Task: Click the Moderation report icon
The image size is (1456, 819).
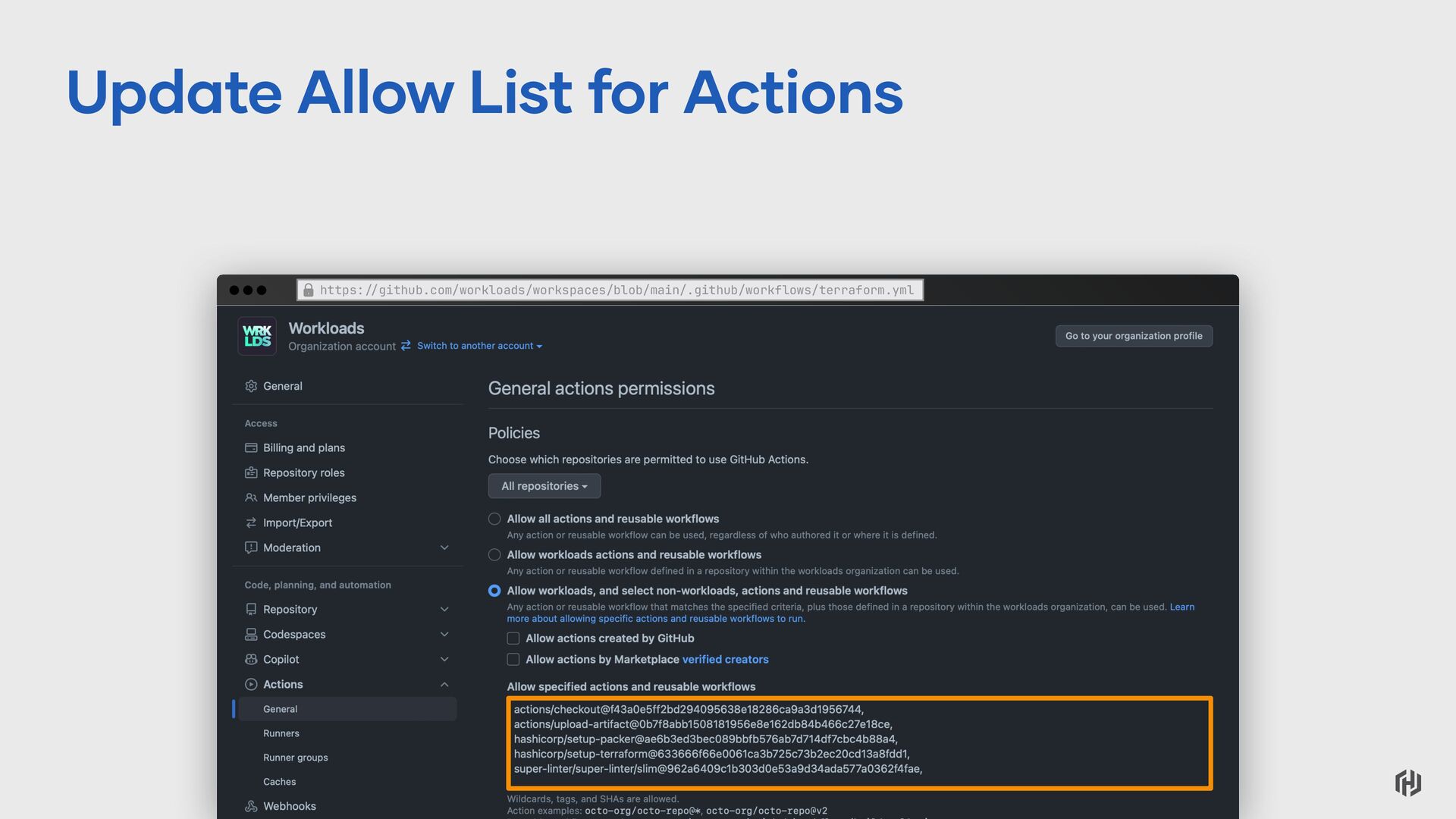Action: click(x=251, y=548)
